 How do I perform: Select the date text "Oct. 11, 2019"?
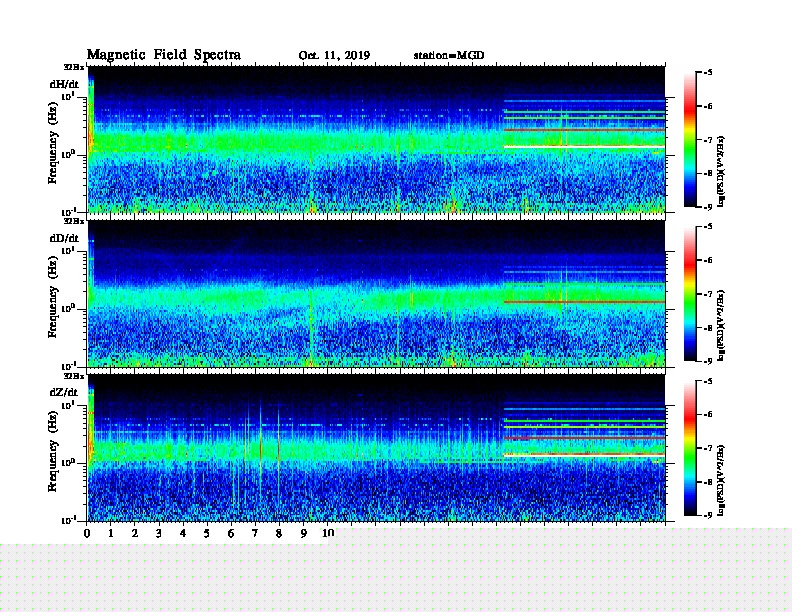334,55
